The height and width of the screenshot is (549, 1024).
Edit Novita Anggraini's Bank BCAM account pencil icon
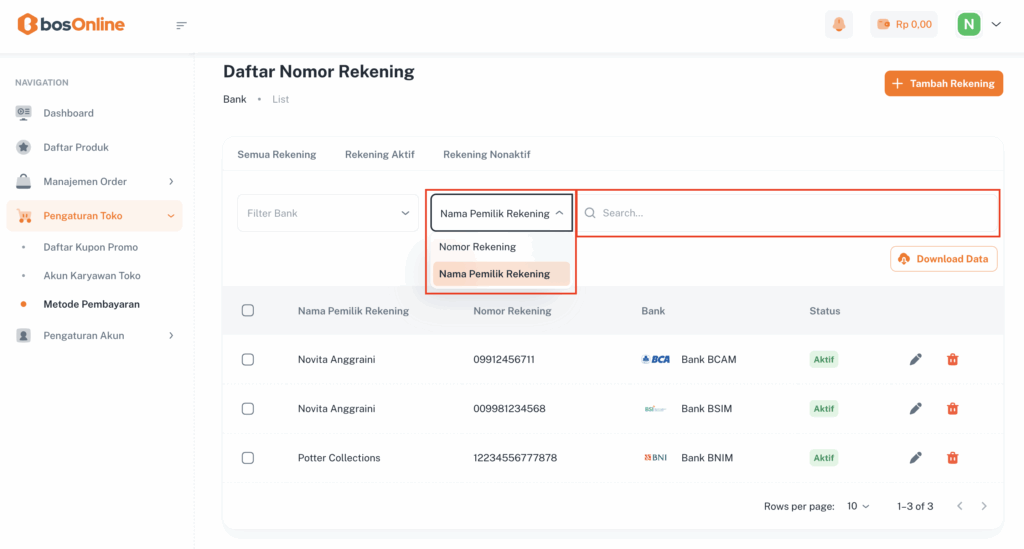tap(915, 359)
